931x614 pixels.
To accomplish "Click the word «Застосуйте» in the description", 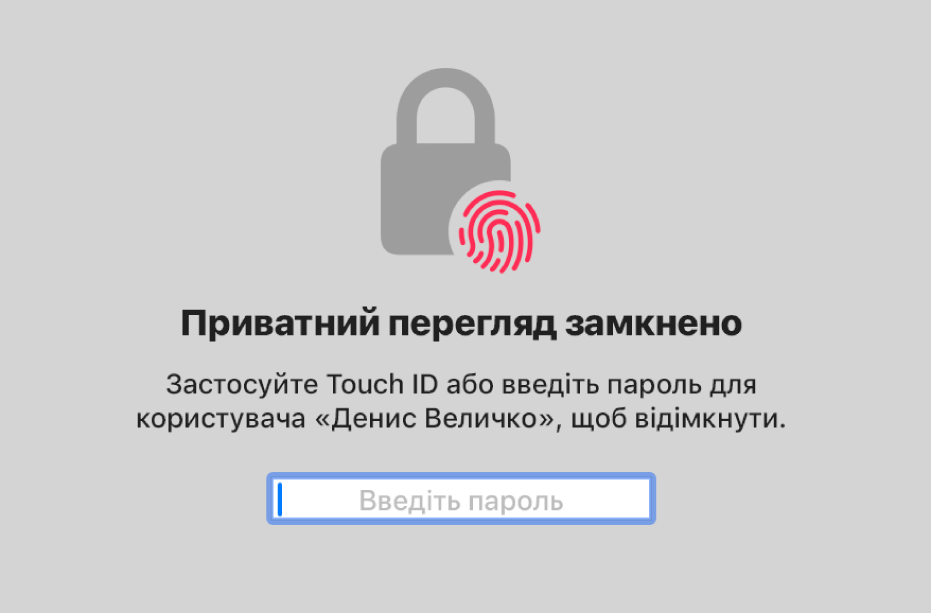I will (242, 385).
